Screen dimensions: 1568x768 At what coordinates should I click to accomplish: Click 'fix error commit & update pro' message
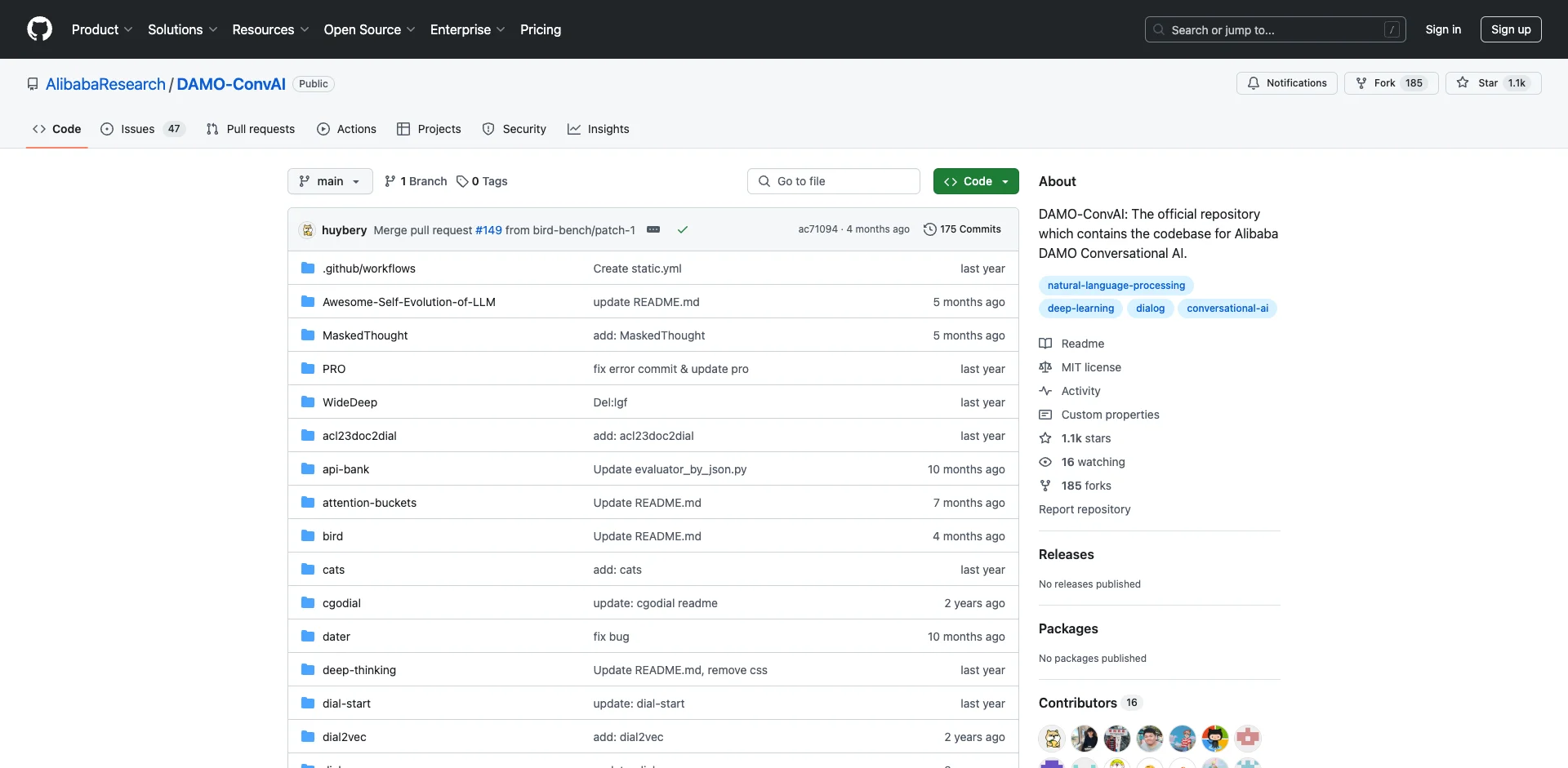tap(670, 369)
